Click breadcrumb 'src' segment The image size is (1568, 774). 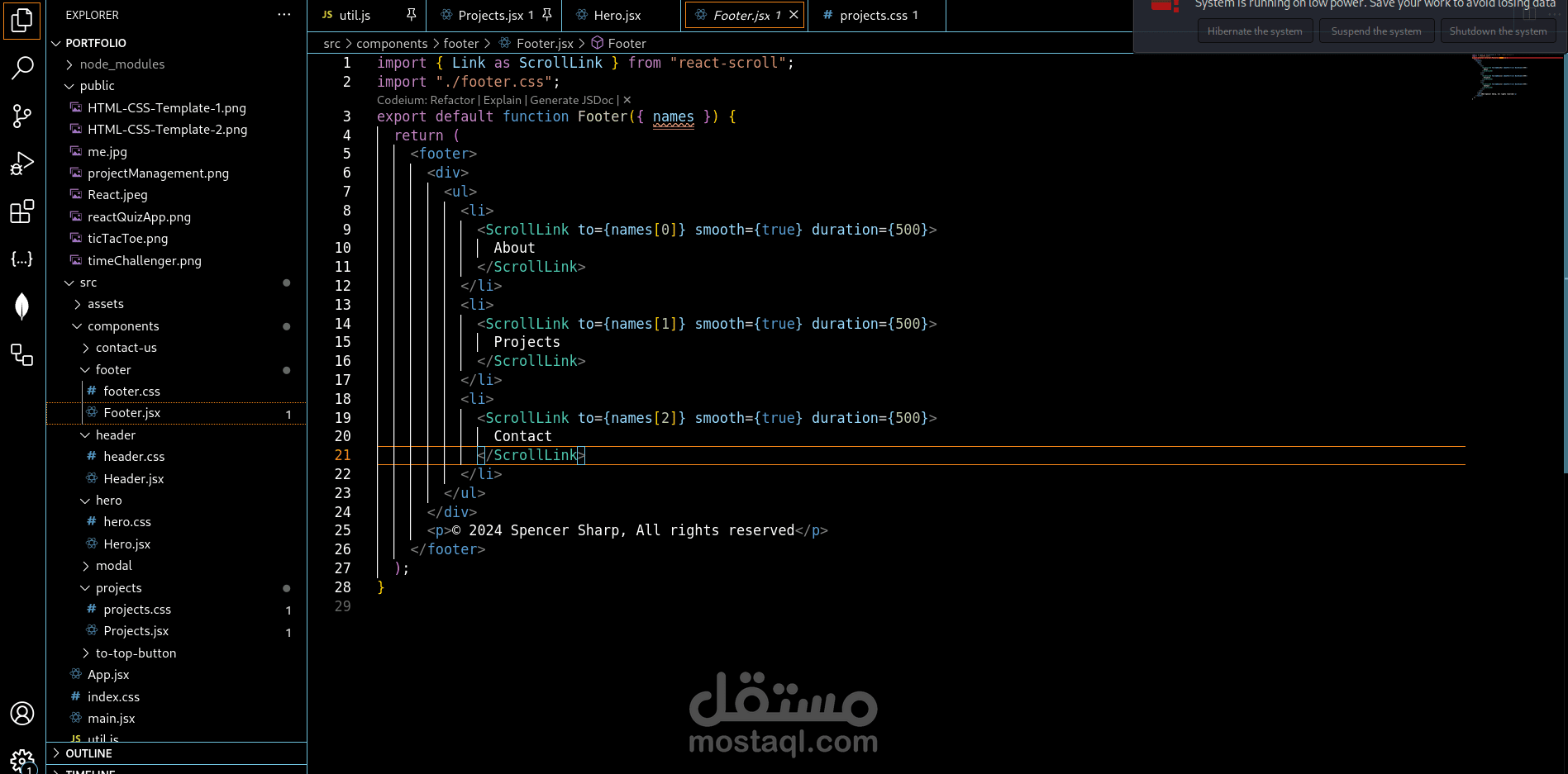331,43
